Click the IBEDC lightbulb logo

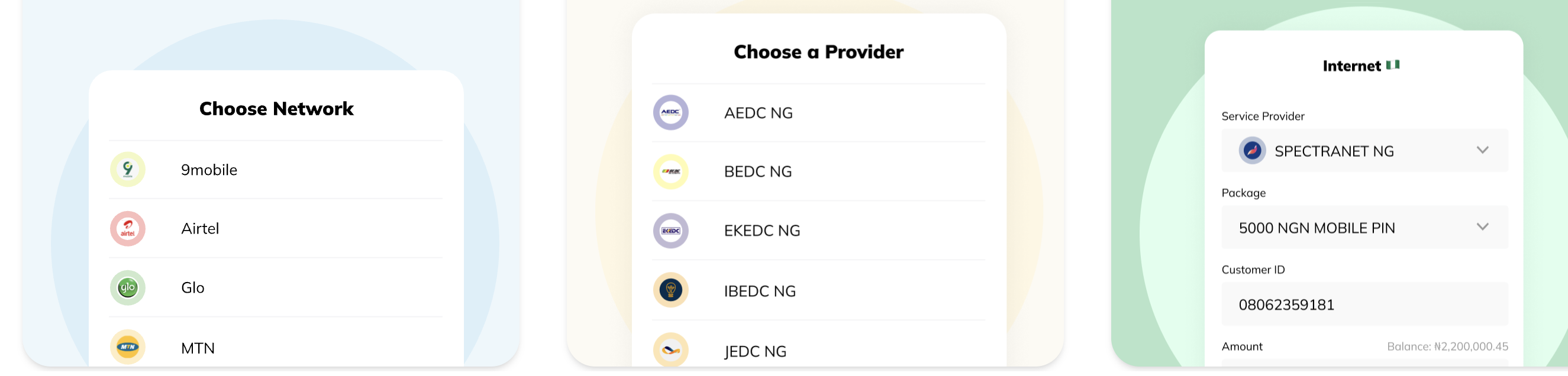click(671, 290)
